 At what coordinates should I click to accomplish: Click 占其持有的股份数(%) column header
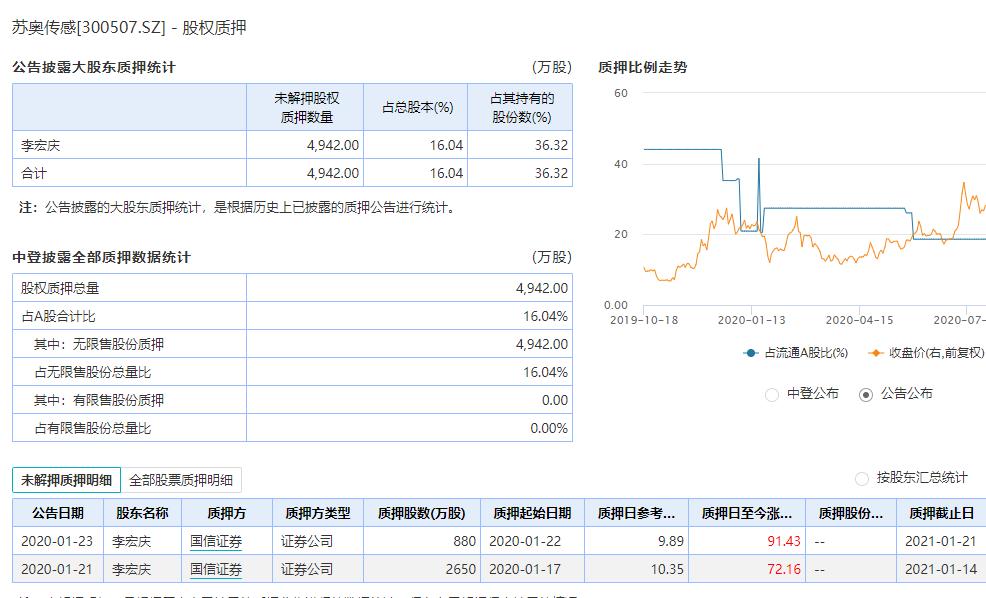click(x=522, y=108)
